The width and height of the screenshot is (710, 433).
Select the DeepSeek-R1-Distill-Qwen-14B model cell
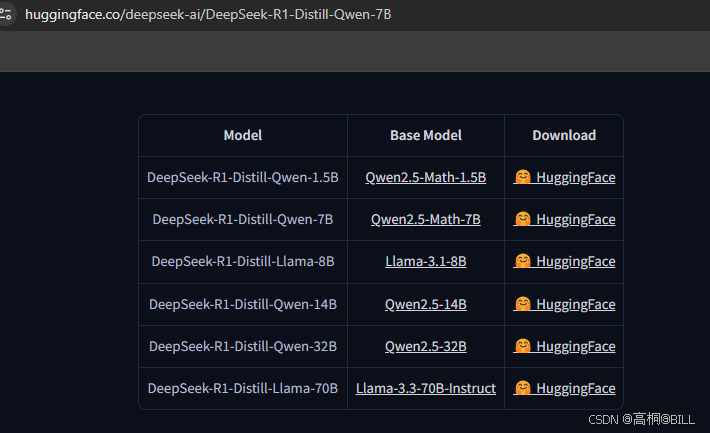[243, 304]
